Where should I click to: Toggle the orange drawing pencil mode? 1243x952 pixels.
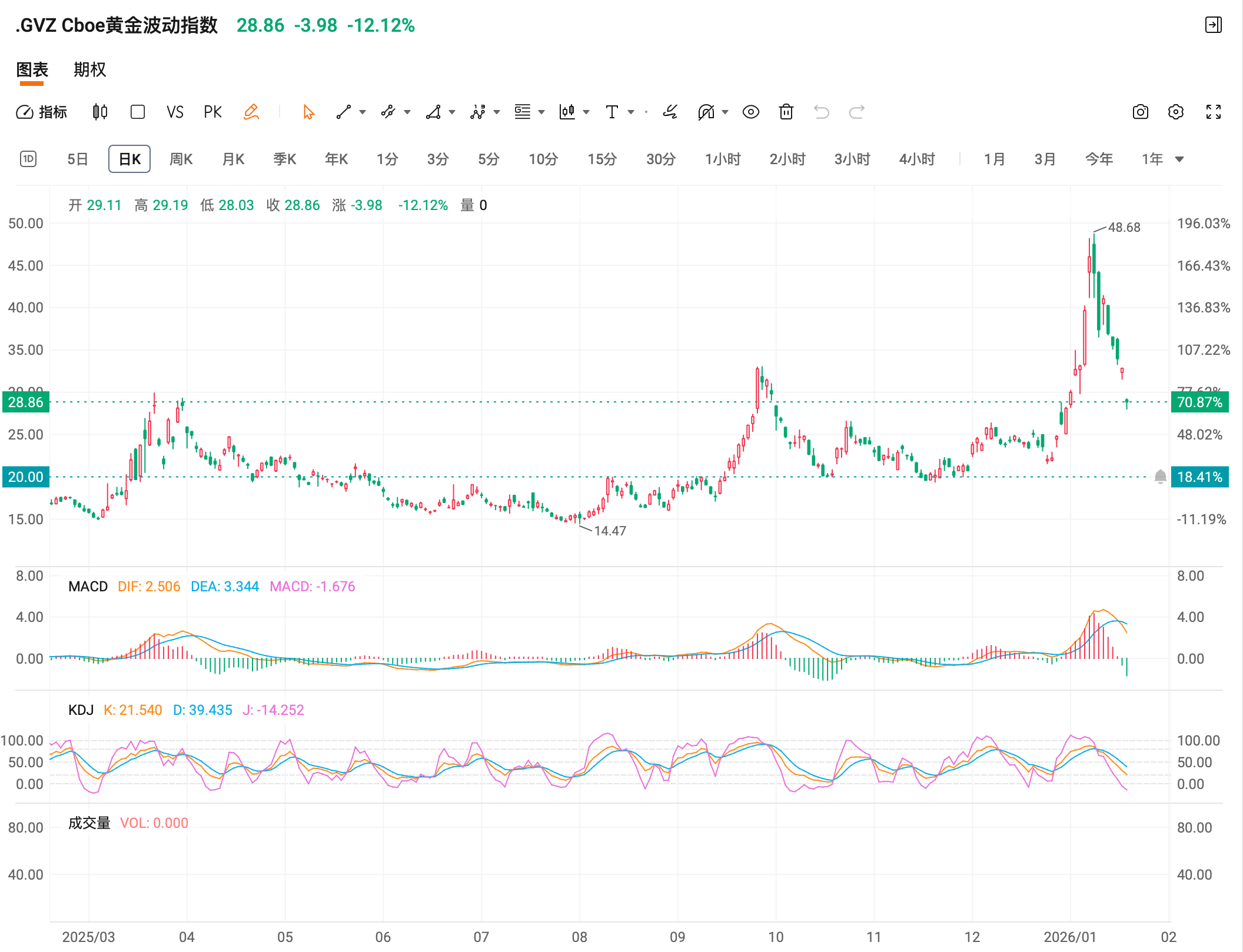tap(251, 112)
